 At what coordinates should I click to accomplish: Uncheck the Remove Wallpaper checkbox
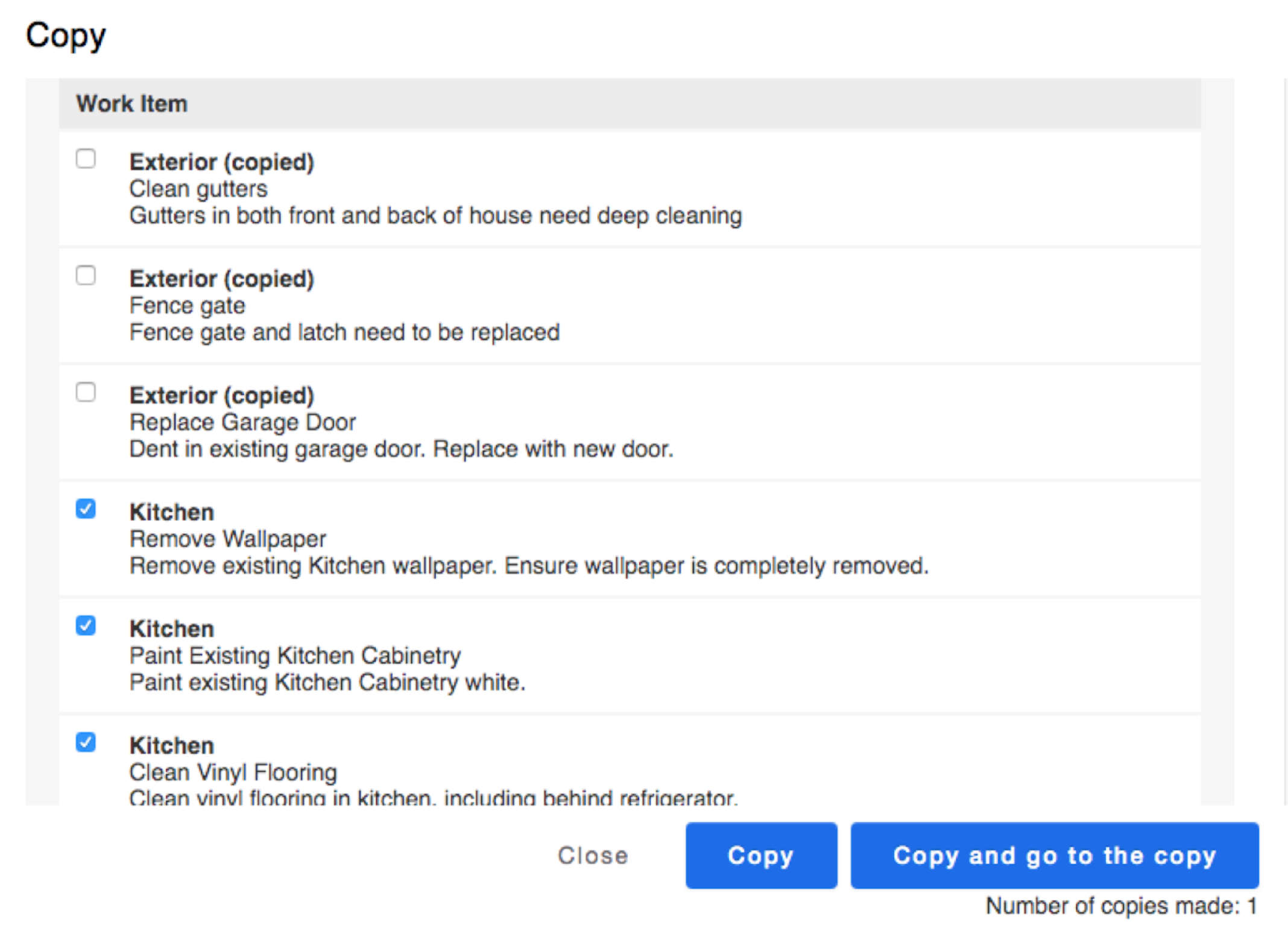click(86, 509)
